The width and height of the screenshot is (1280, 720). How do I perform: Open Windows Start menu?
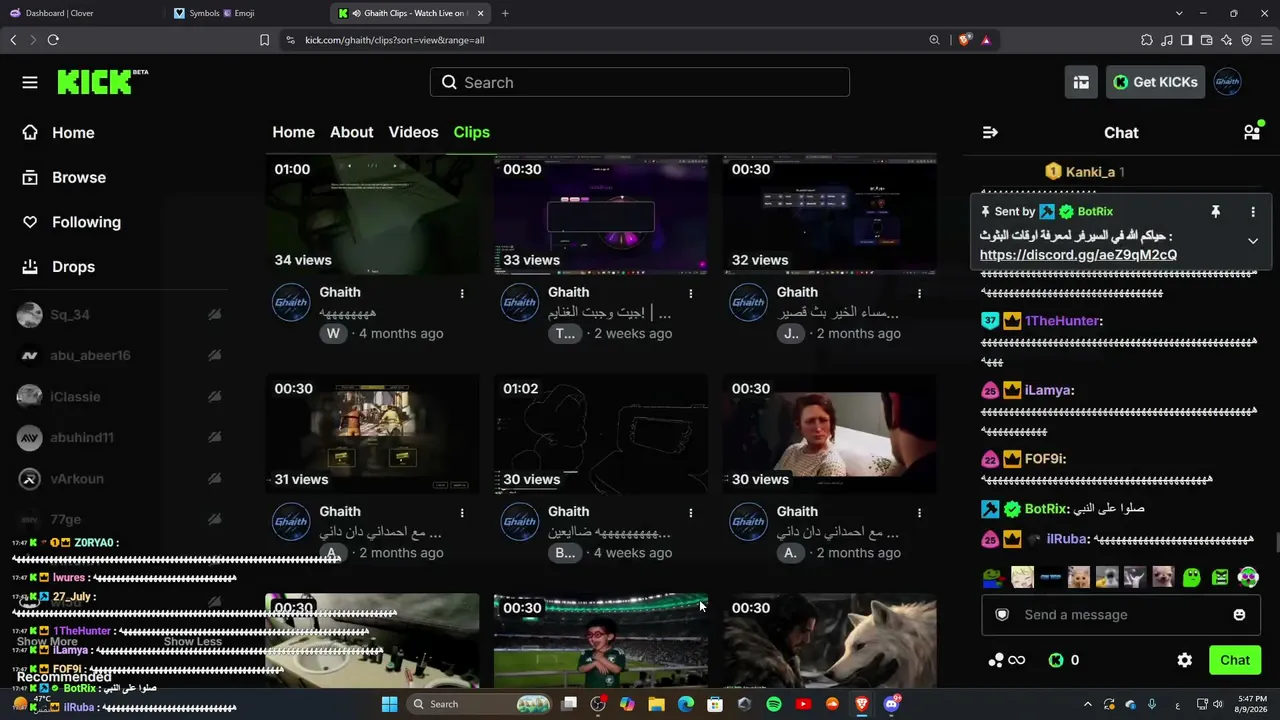pos(390,704)
